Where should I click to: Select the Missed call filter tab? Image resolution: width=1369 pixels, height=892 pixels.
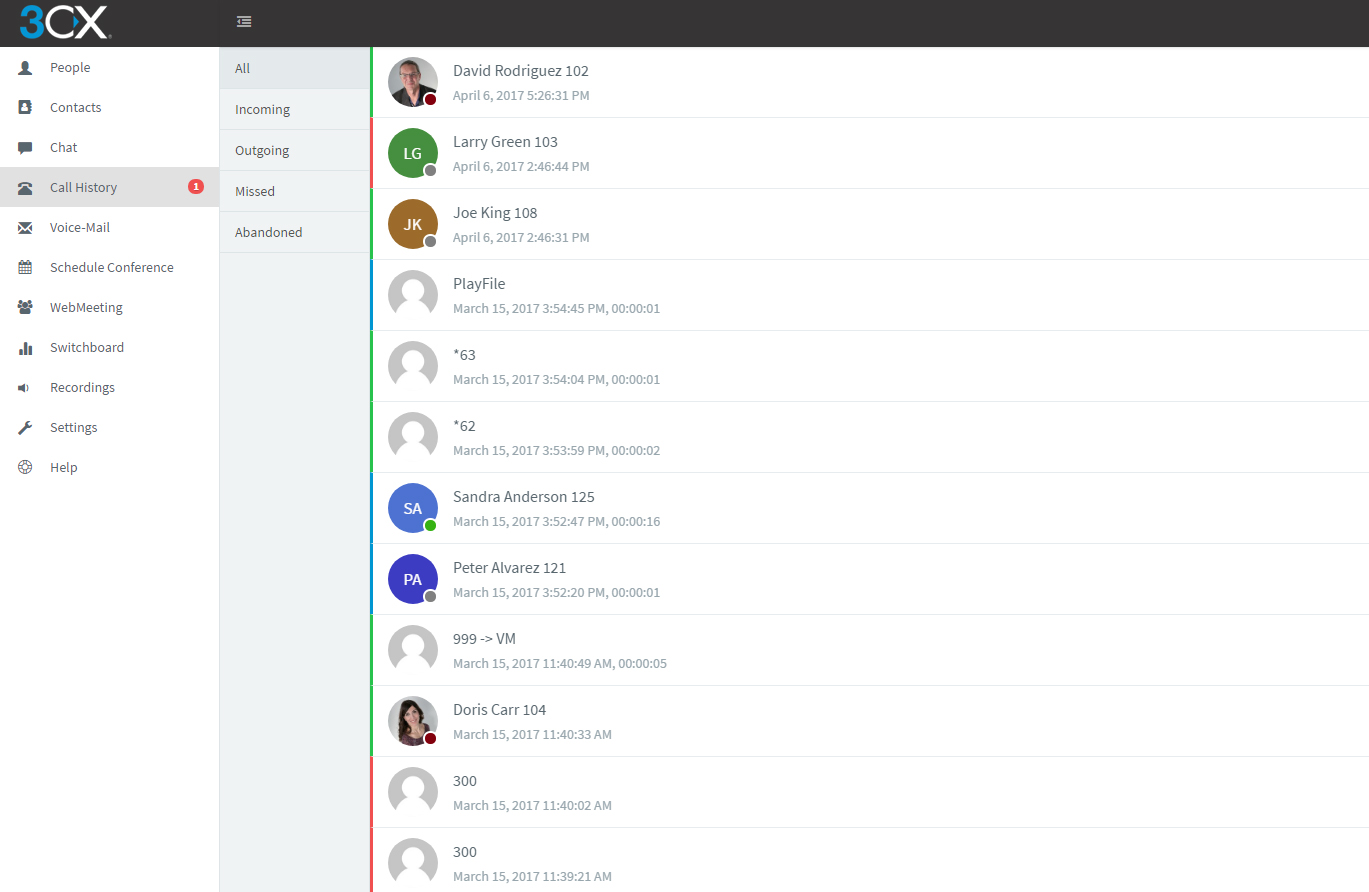294,191
